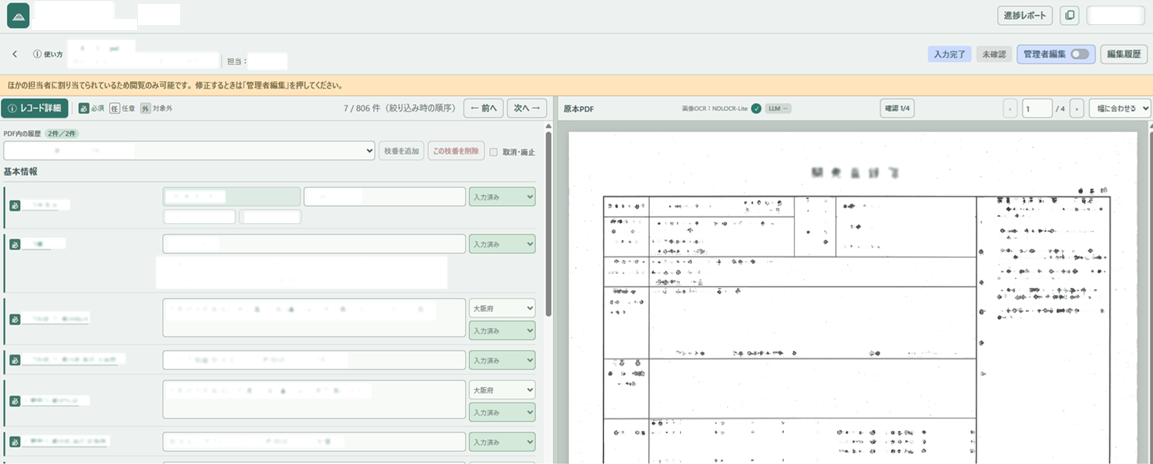
Task: Click the 未確認 status badge
Action: click(x=994, y=54)
